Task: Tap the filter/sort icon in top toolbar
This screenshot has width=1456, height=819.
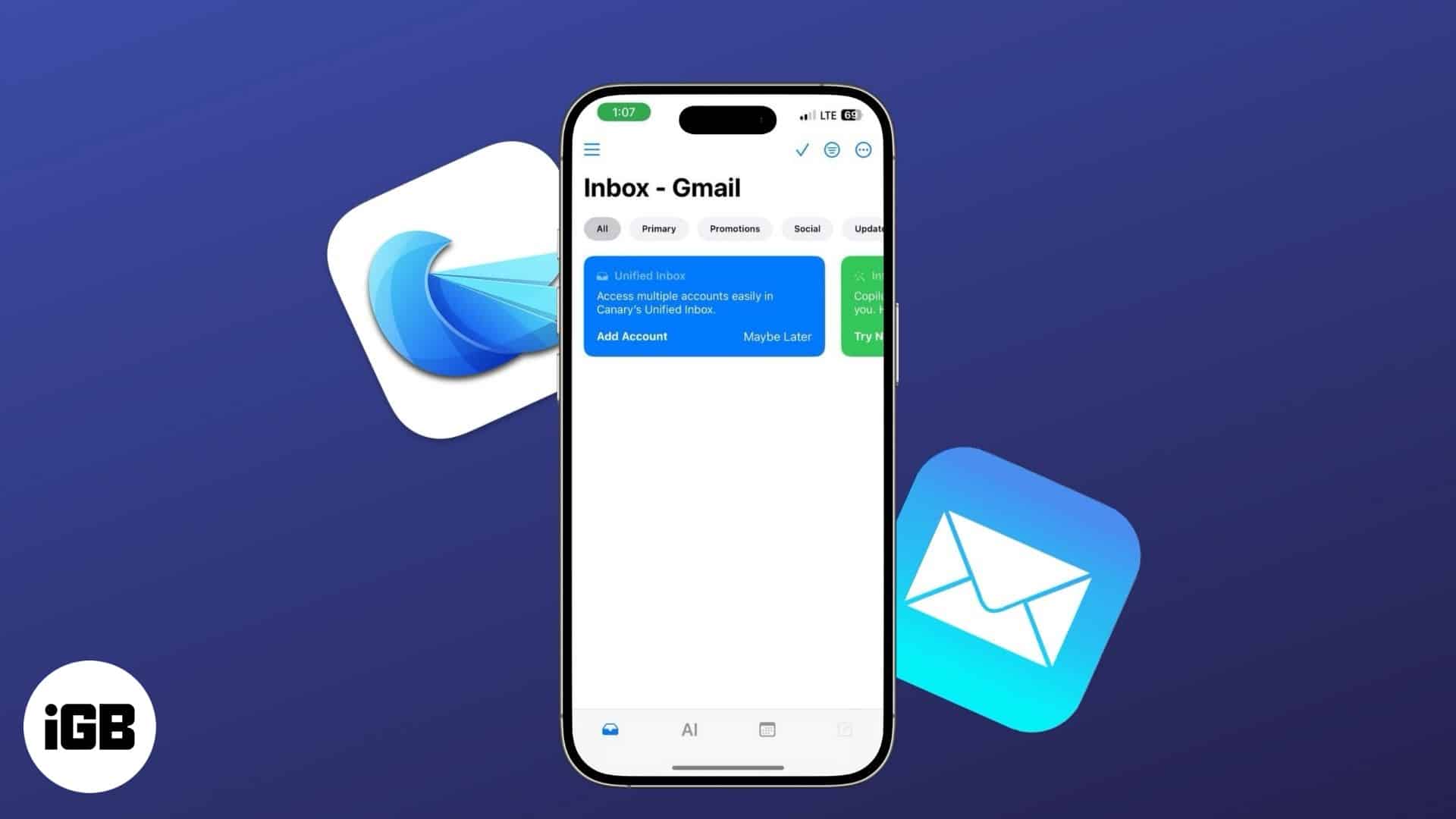Action: pyautogui.click(x=832, y=149)
